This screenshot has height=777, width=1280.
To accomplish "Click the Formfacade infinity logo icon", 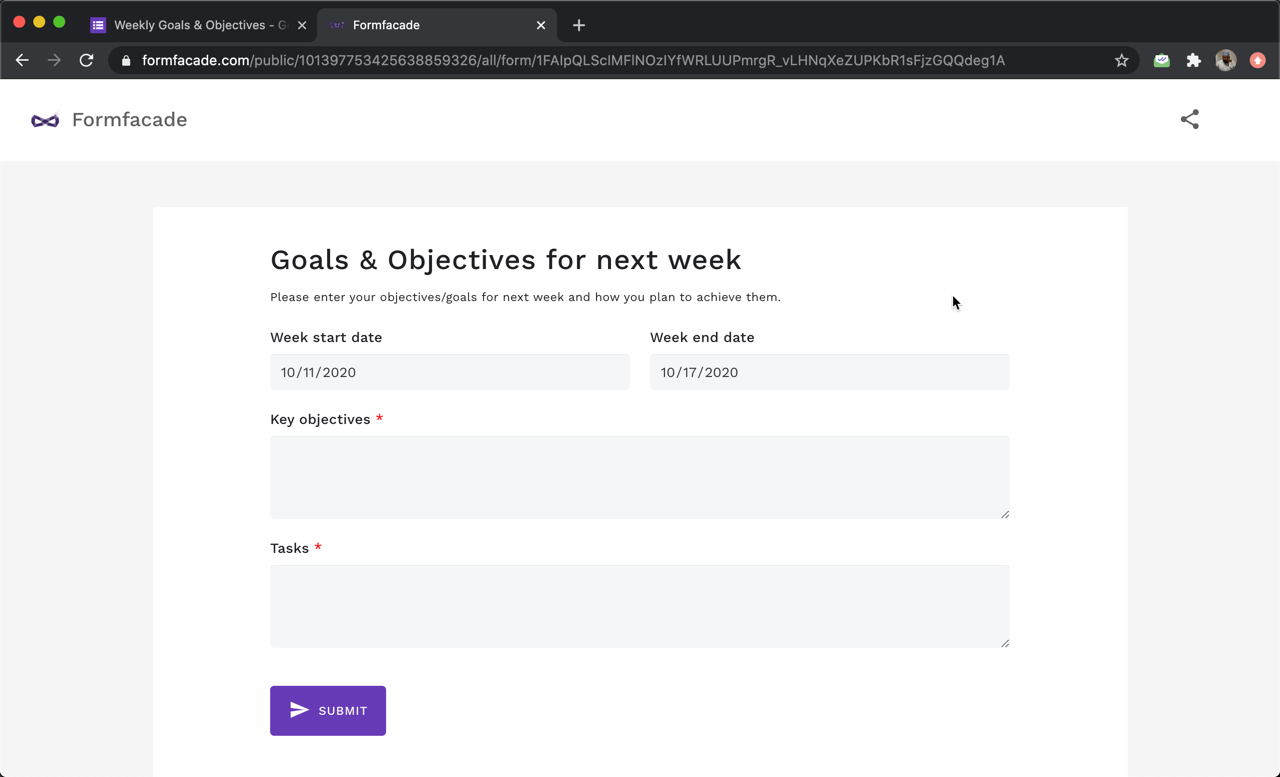I will tap(45, 120).
